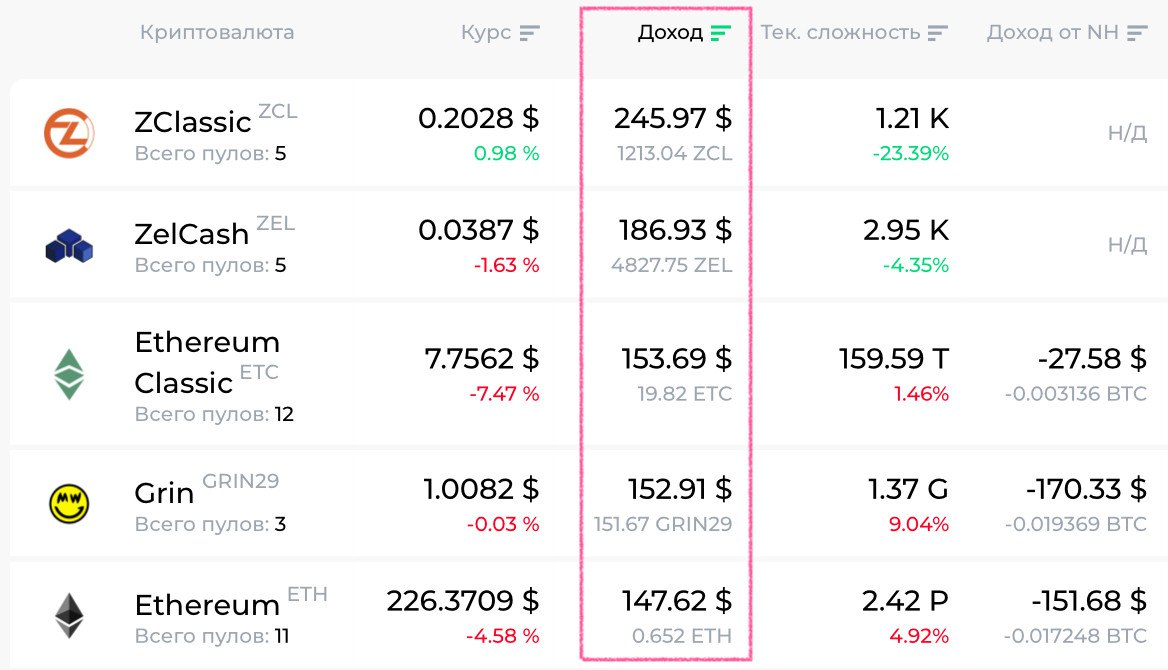Screen dimensions: 1168x670
Task: Open the Grin coin name link
Action: [x=164, y=493]
